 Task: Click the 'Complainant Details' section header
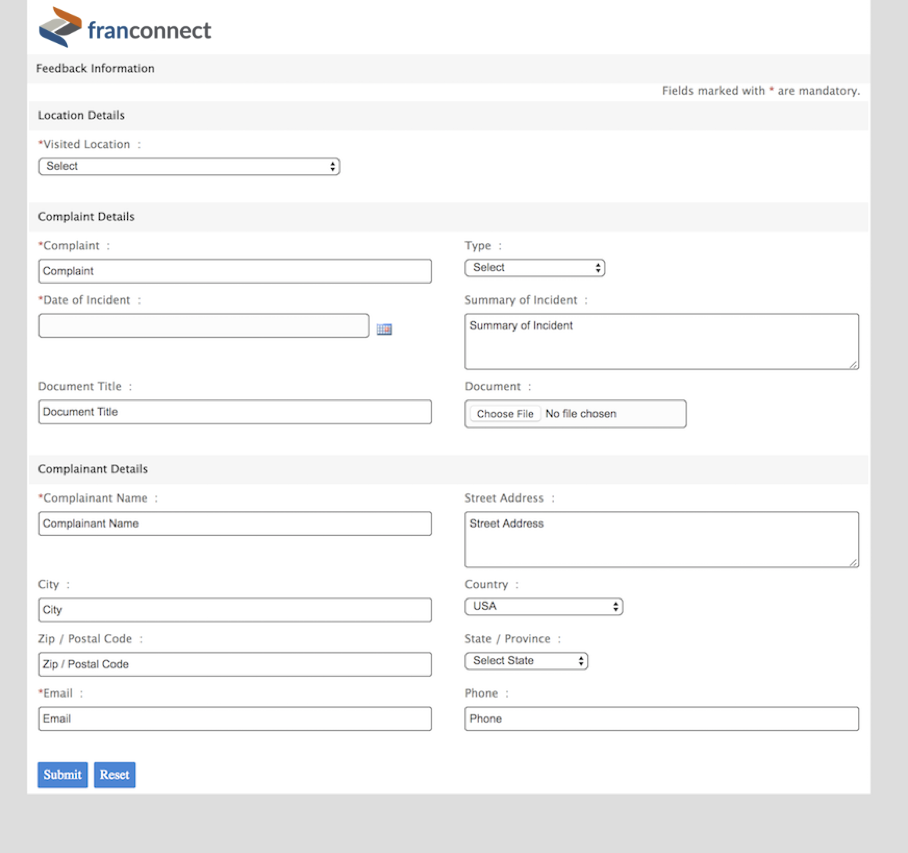click(93, 469)
